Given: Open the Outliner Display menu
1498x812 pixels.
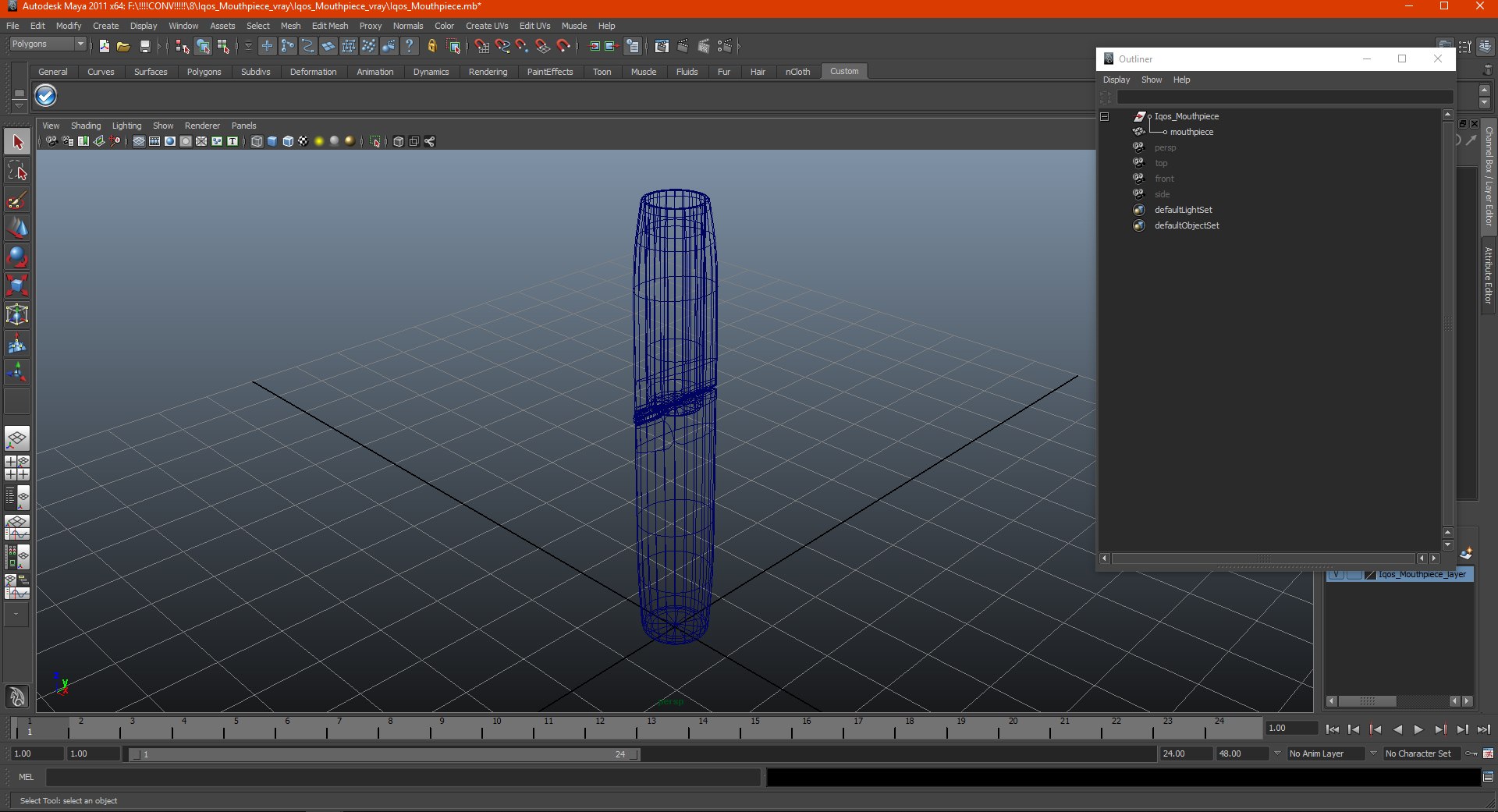Looking at the screenshot, I should (x=1116, y=80).
